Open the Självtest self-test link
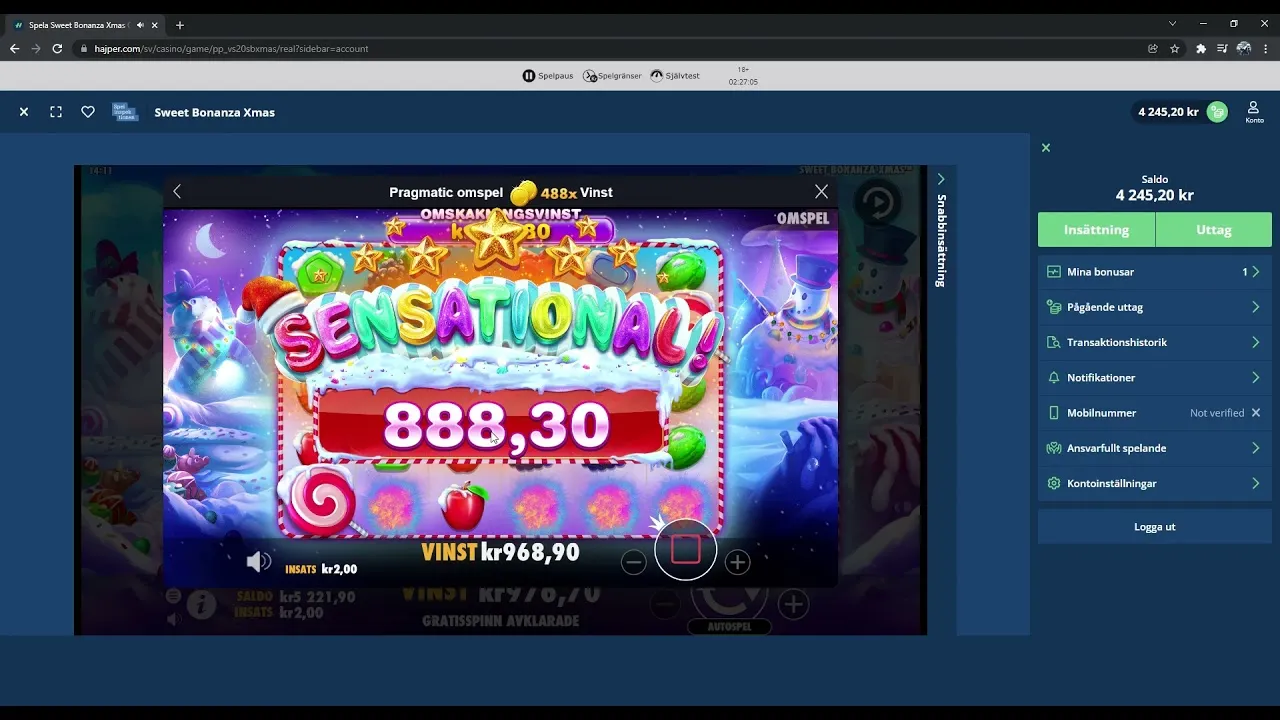This screenshot has height=720, width=1280. (675, 76)
